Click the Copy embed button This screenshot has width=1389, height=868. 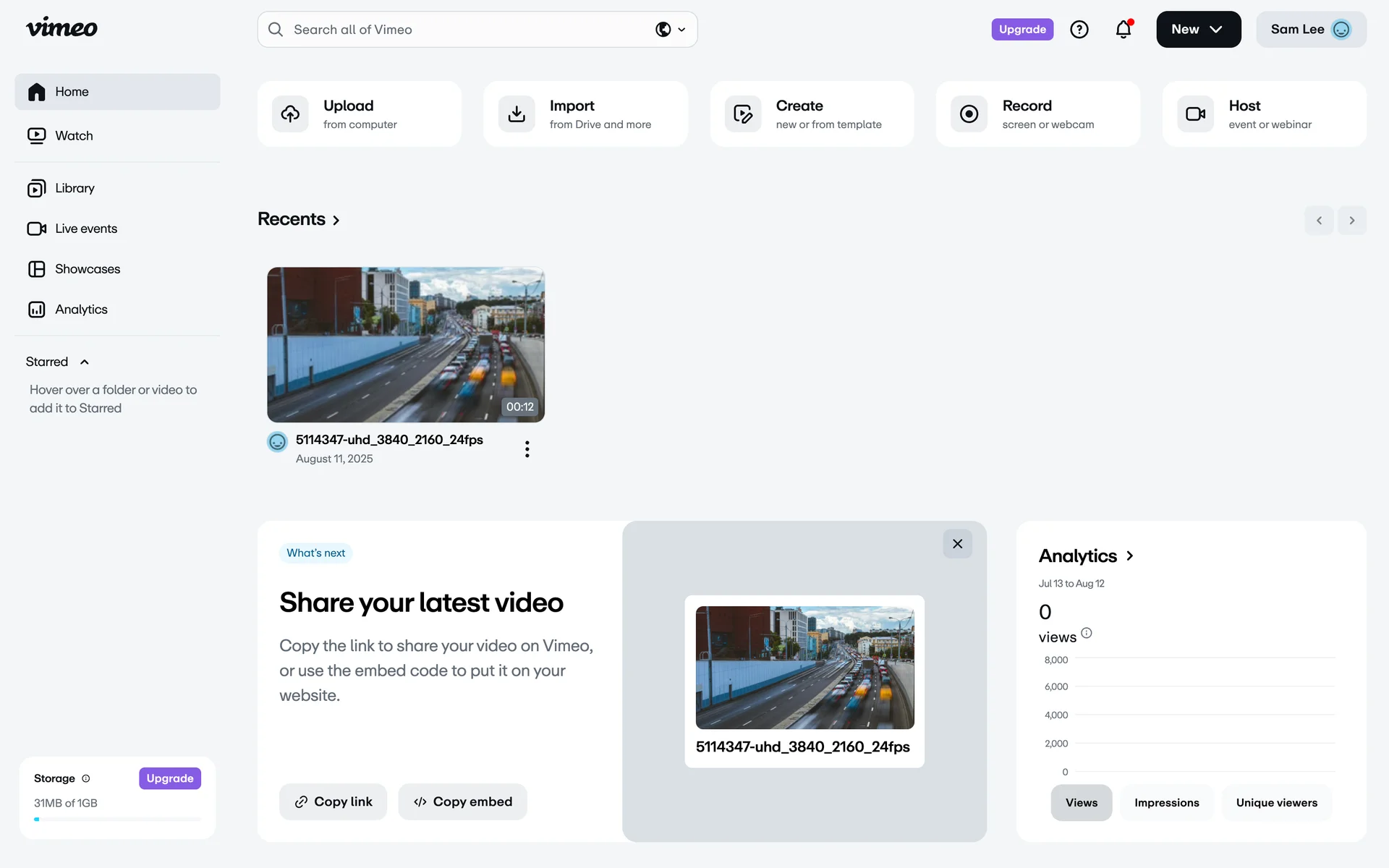pyautogui.click(x=462, y=801)
